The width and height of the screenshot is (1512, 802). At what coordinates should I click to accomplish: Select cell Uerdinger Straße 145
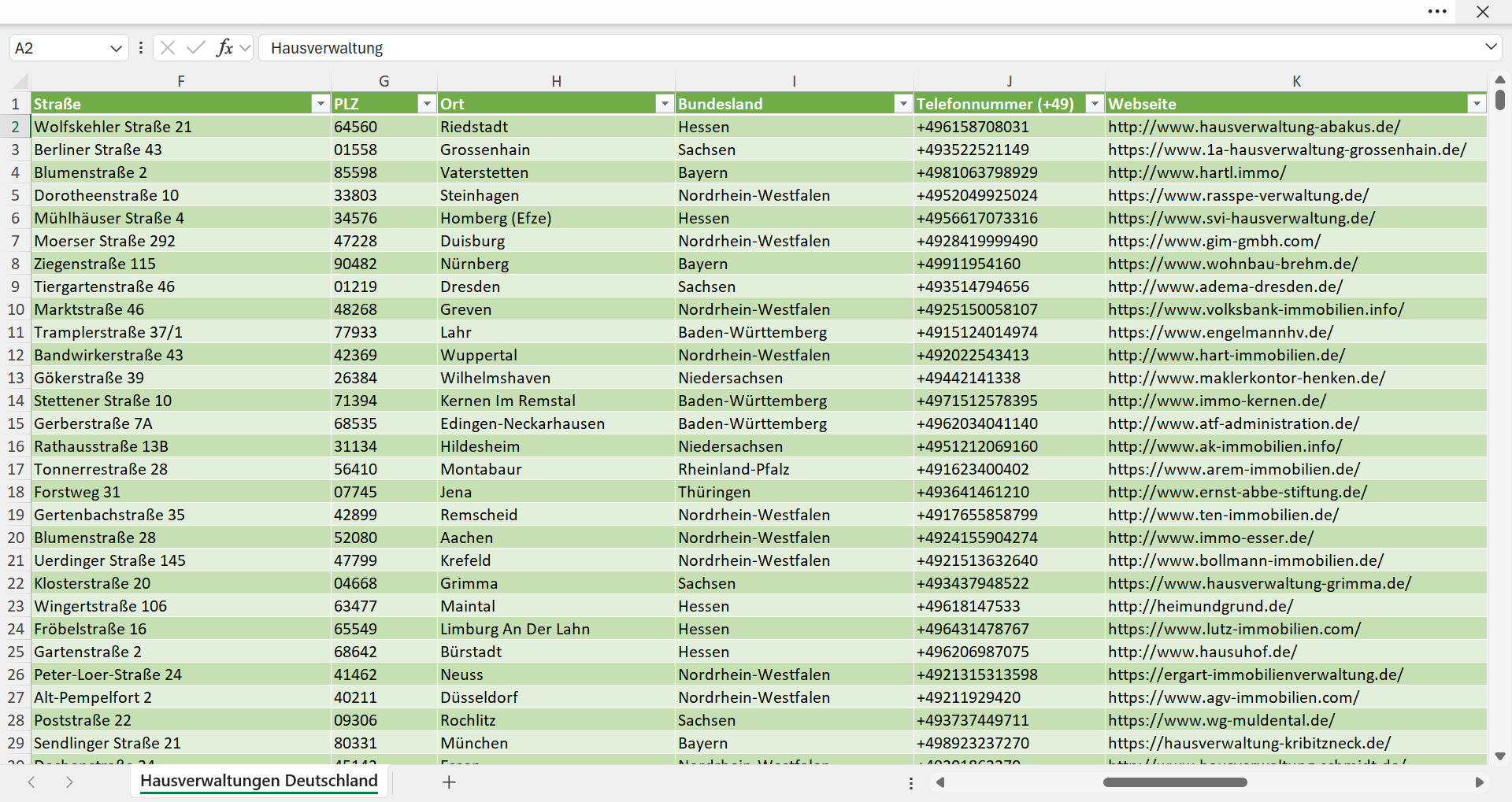181,560
